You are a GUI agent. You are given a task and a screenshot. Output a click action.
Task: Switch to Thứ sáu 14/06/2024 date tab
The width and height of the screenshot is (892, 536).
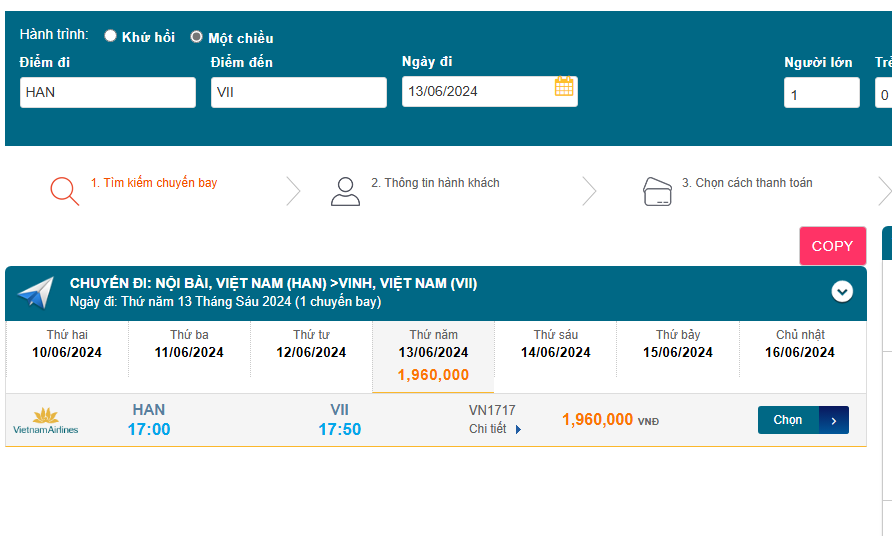point(555,344)
